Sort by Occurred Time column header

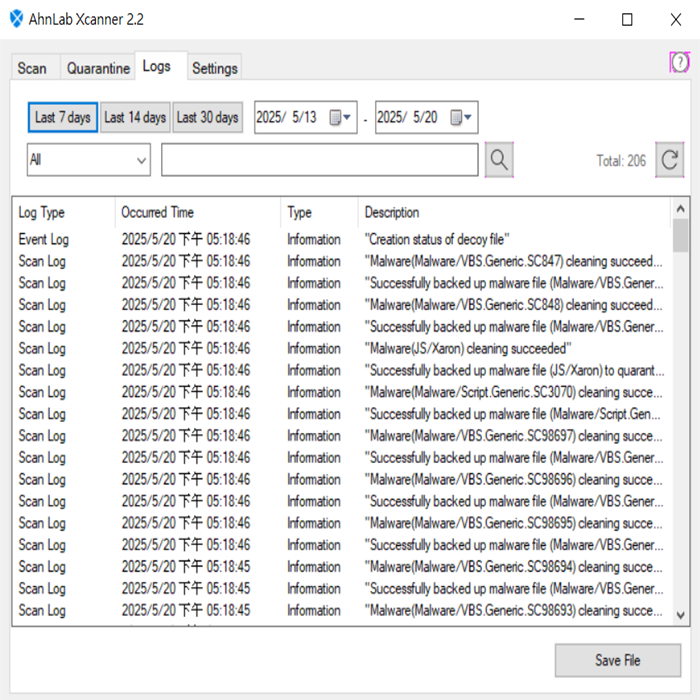[198, 212]
